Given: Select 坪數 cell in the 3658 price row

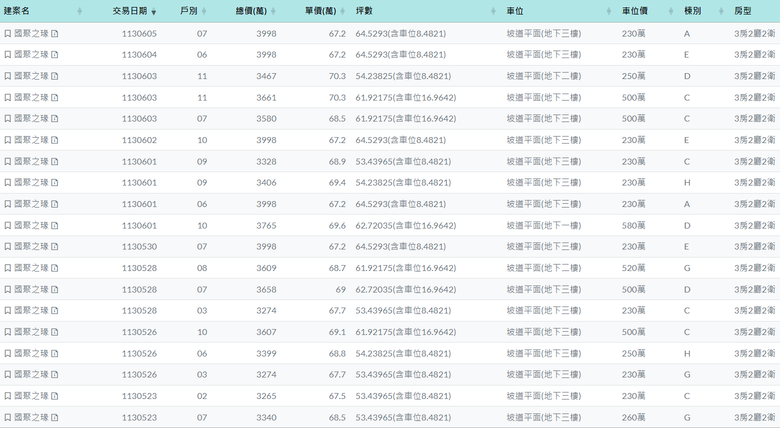Looking at the screenshot, I should (406, 290).
